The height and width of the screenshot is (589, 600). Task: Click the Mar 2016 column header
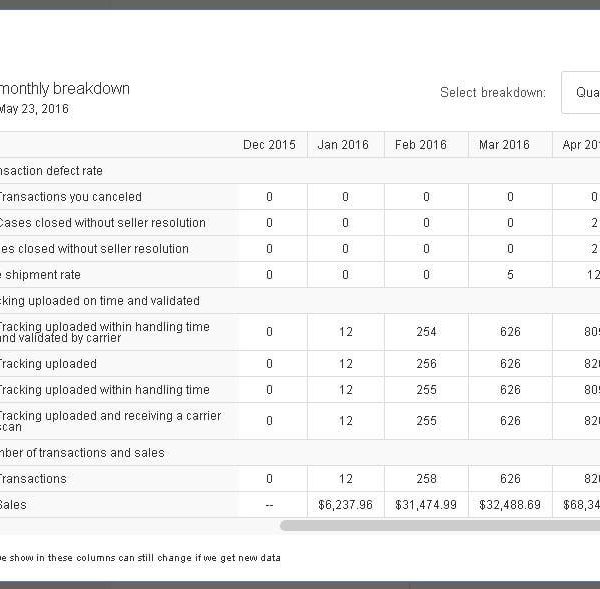[x=504, y=145]
